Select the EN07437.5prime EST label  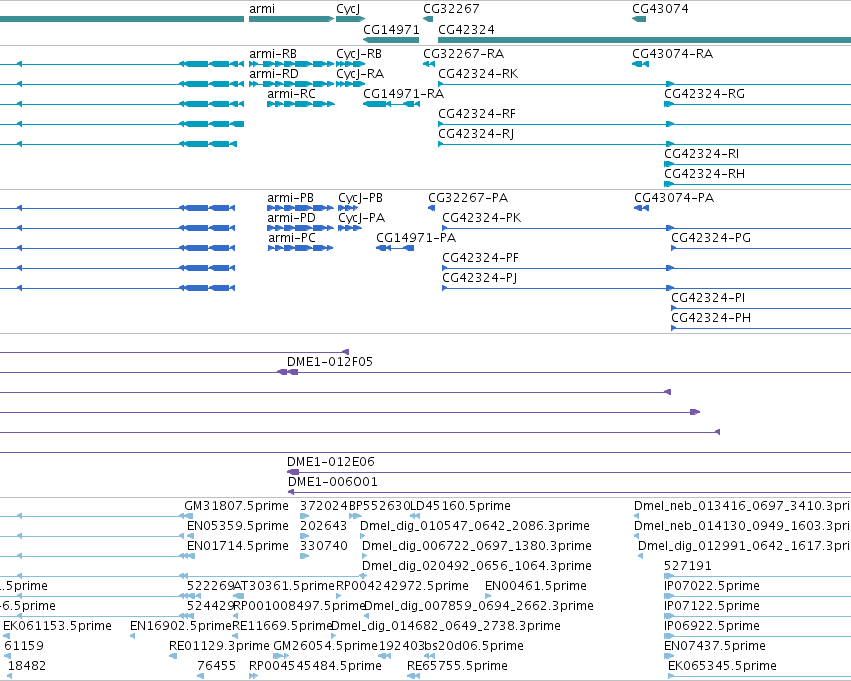(715, 647)
